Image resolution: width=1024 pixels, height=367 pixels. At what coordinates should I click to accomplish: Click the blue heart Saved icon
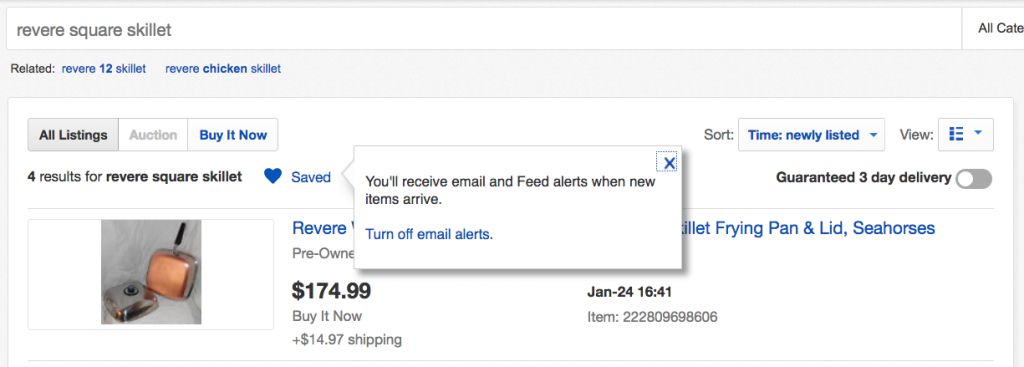click(x=273, y=176)
